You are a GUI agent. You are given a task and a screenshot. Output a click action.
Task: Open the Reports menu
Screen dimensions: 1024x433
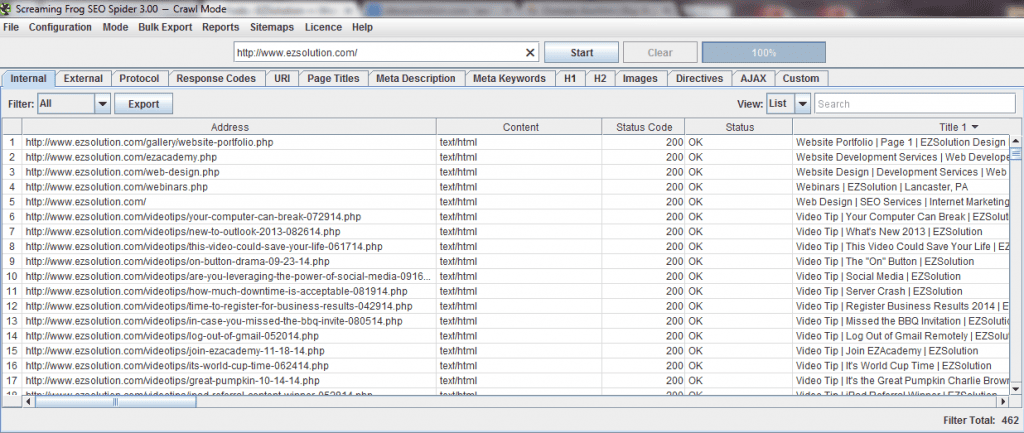point(221,27)
